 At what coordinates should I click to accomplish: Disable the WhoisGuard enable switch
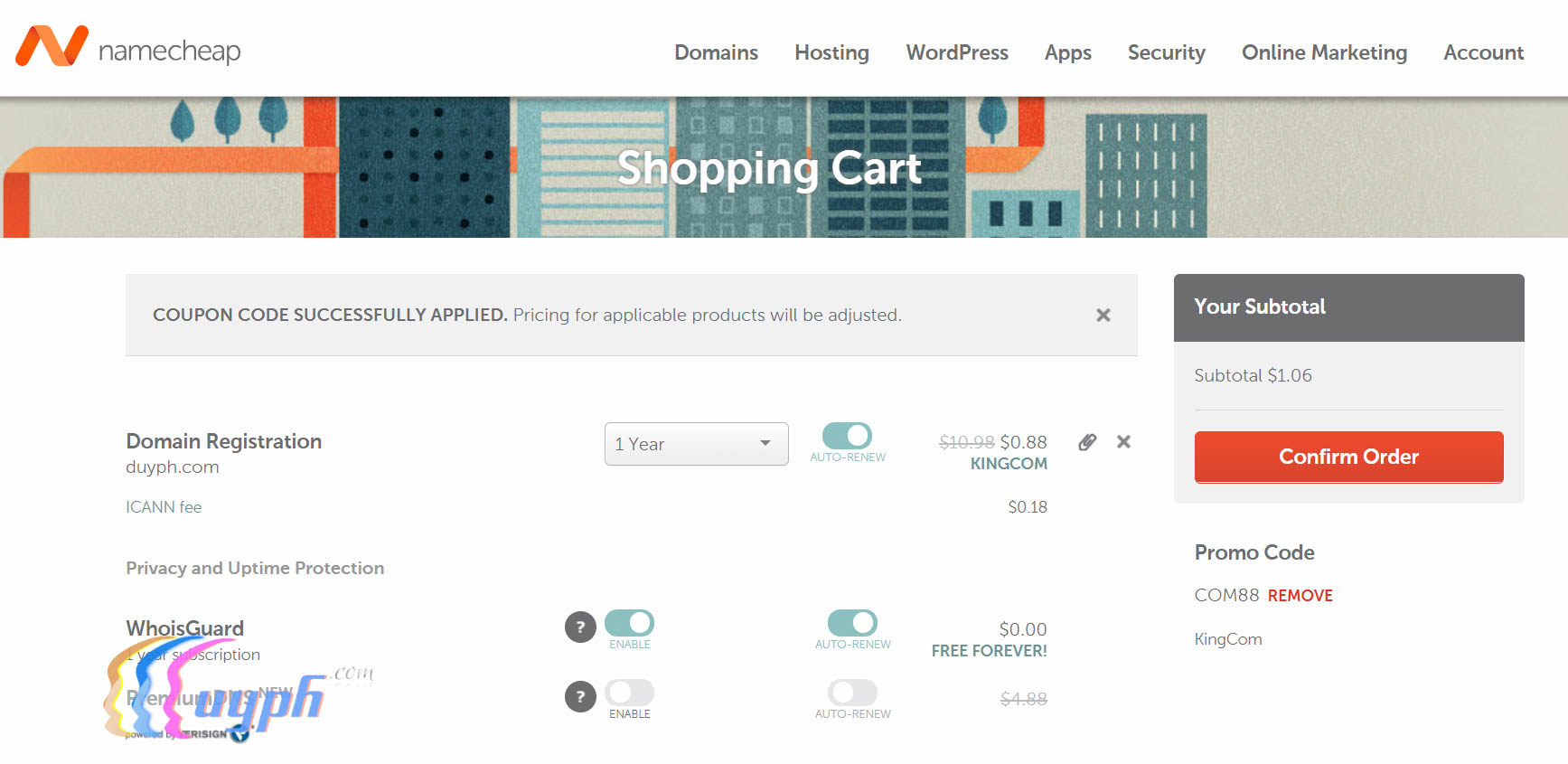(629, 623)
